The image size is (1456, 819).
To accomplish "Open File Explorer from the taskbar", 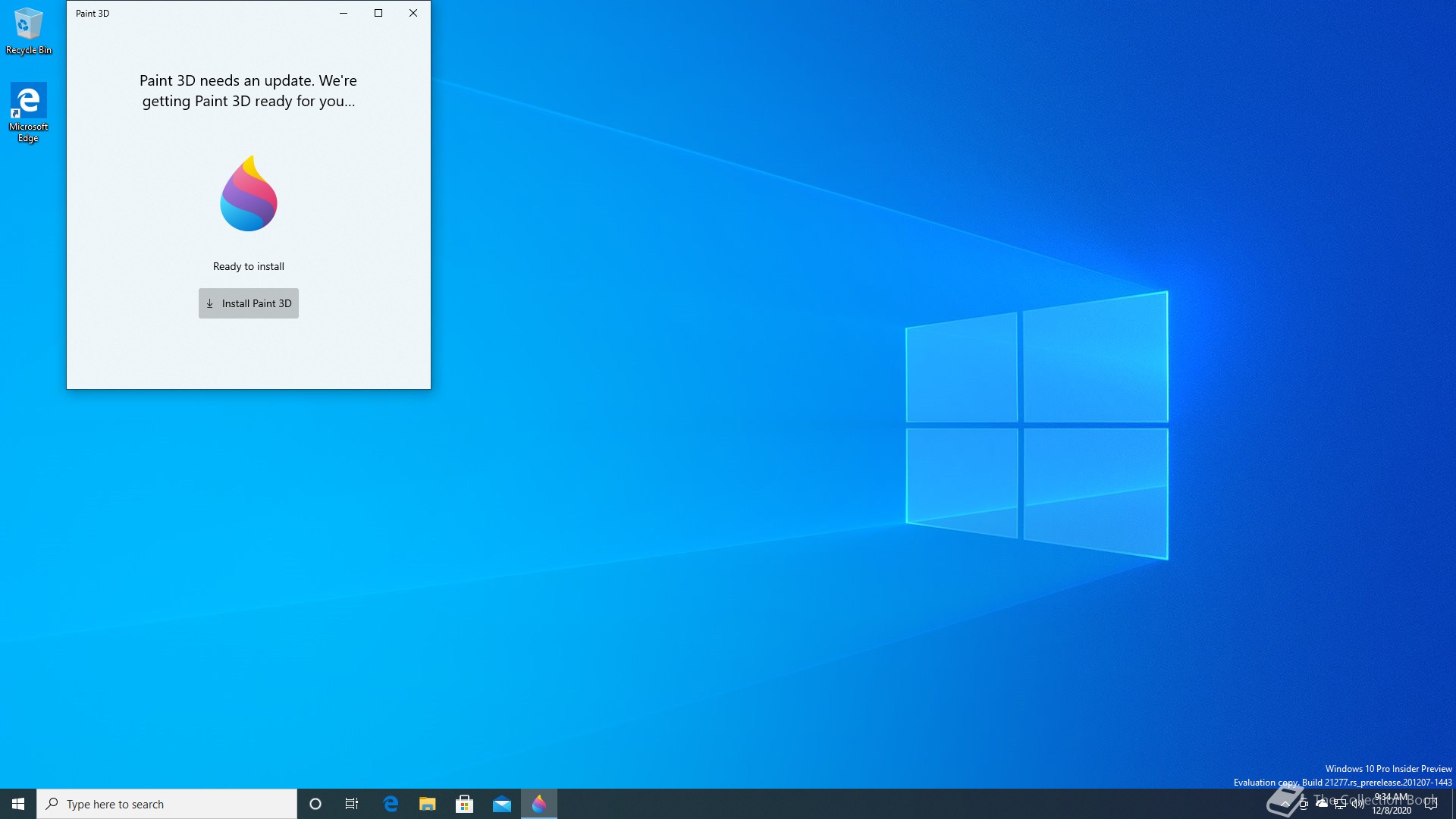I will tap(428, 804).
